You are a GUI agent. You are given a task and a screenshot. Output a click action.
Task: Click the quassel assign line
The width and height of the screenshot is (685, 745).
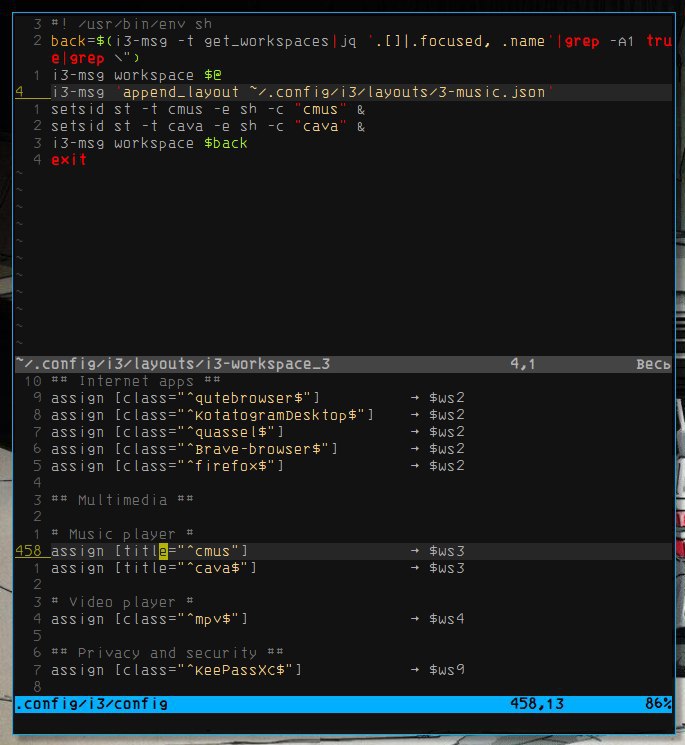257,432
